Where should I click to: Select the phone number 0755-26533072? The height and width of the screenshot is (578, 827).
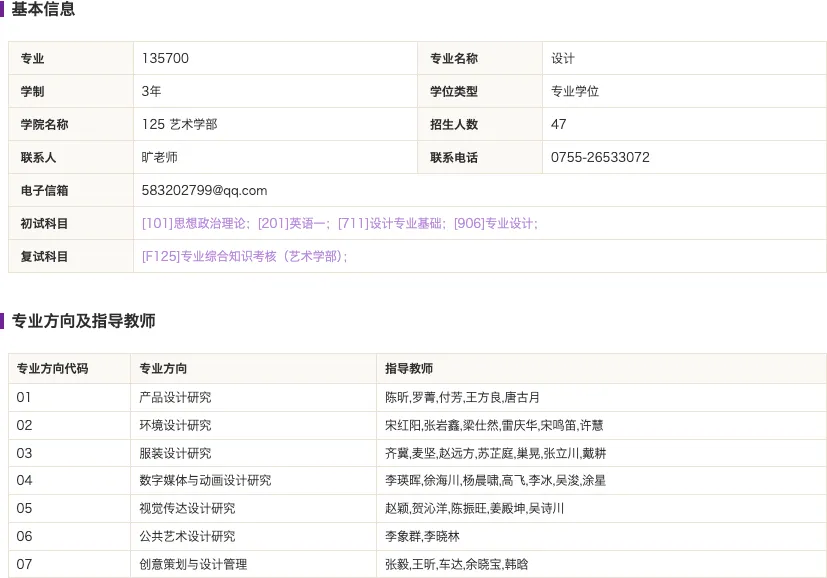(600, 157)
